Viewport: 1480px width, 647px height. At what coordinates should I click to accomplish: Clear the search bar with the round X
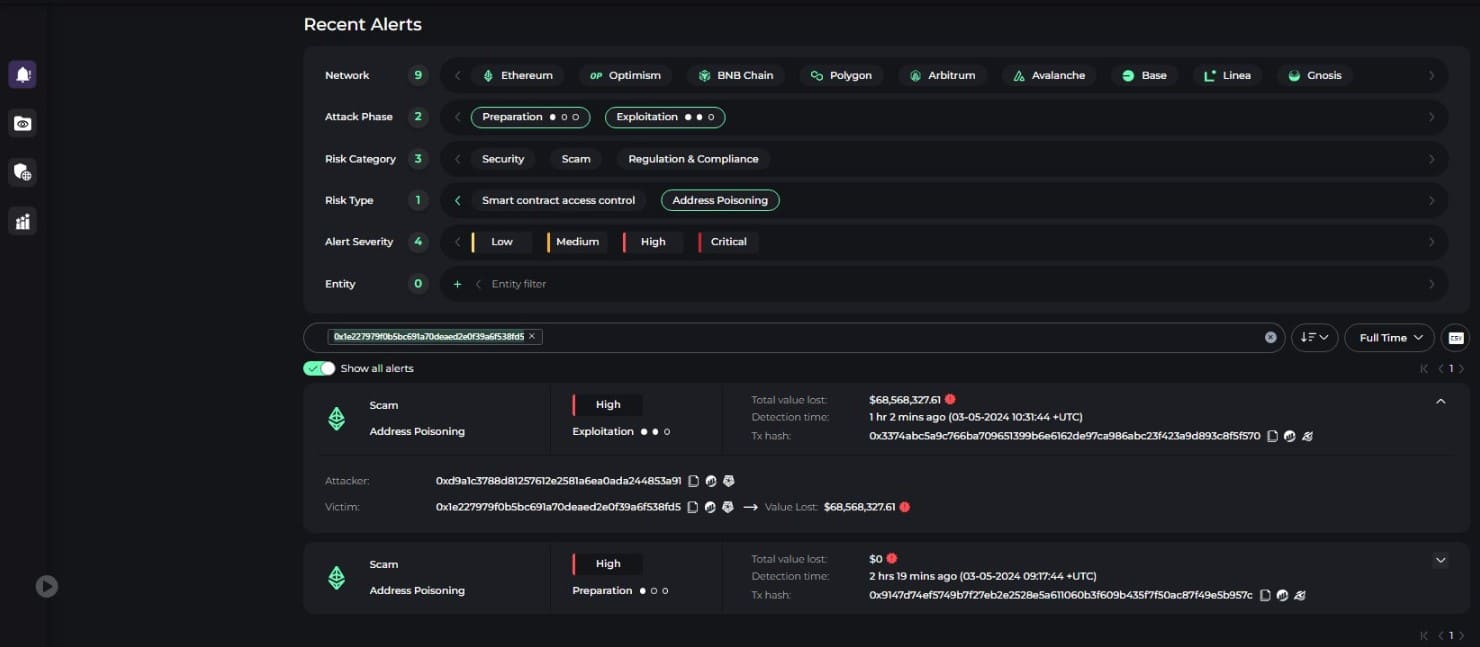[1271, 337]
